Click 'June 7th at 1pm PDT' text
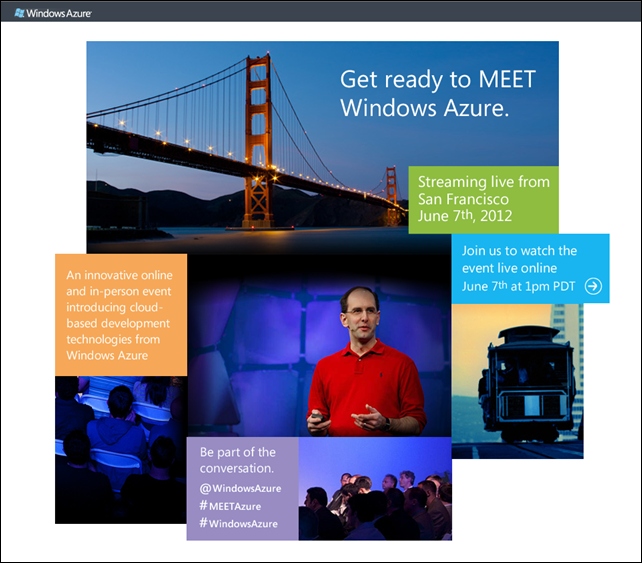This screenshot has width=642, height=563. click(x=518, y=286)
